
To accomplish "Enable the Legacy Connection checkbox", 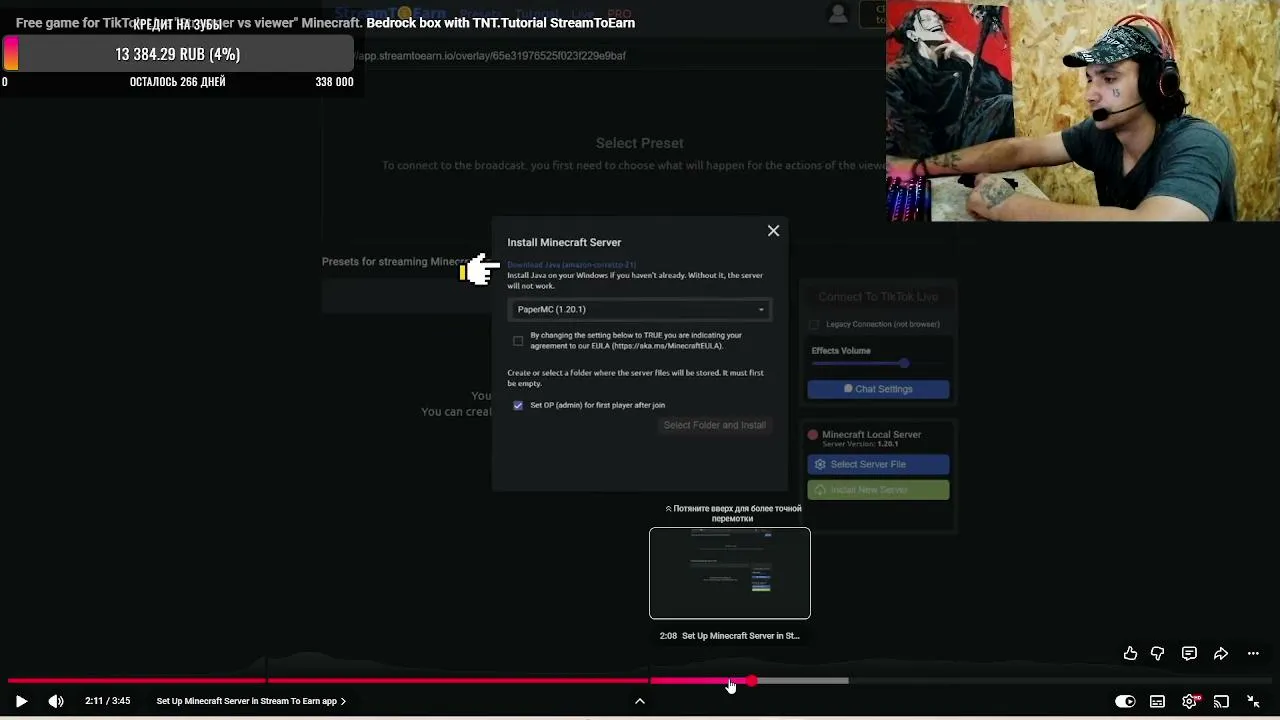I will [814, 324].
